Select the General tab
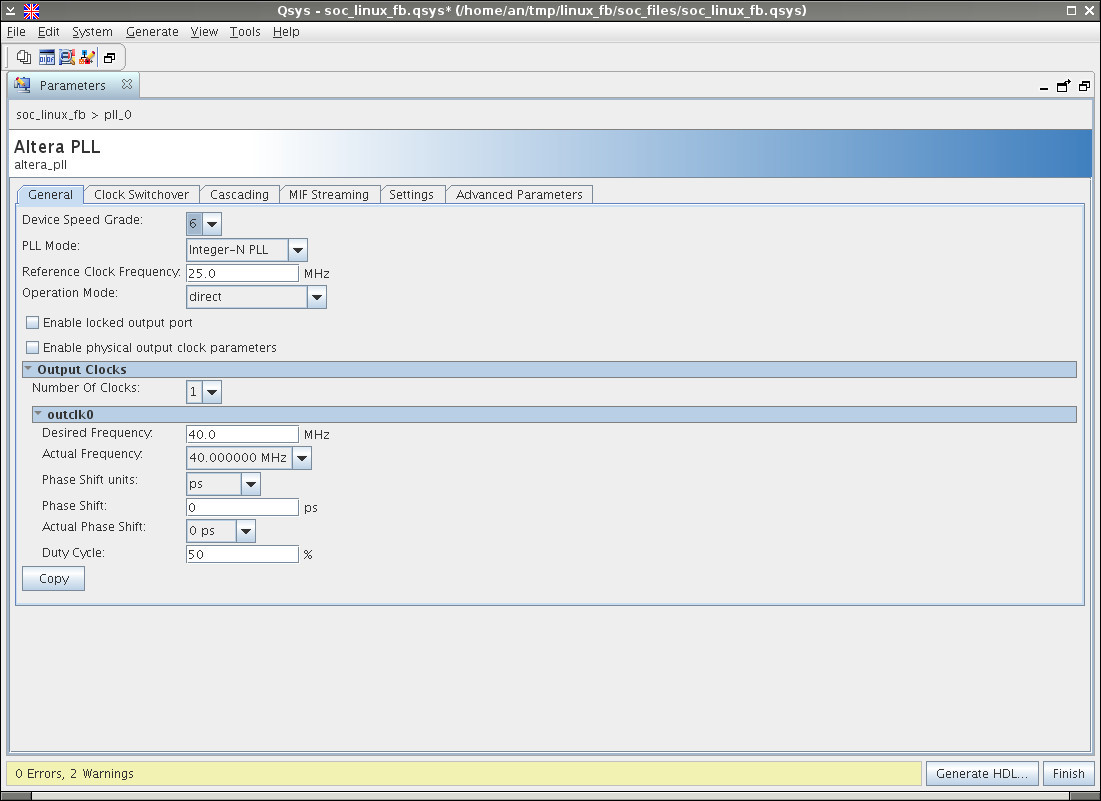This screenshot has width=1101, height=801. tap(51, 194)
